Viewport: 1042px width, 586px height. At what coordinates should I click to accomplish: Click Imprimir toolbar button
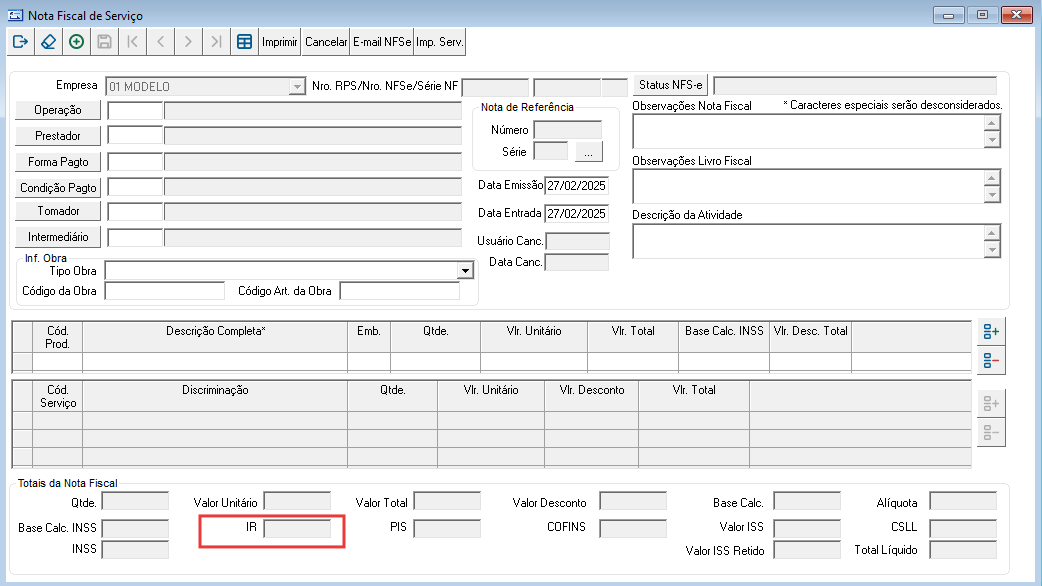point(280,42)
